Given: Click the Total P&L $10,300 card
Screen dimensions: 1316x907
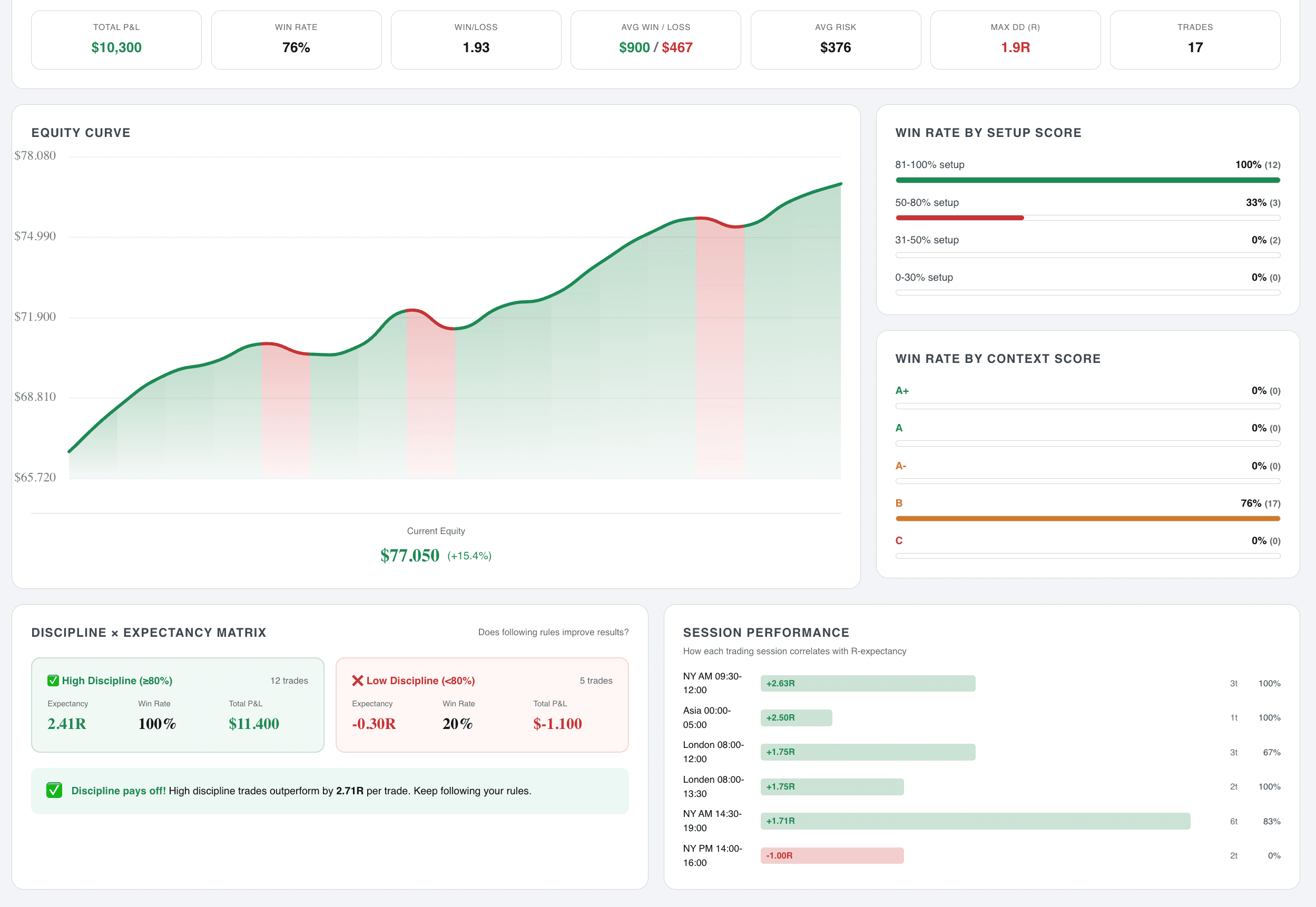Looking at the screenshot, I should point(116,41).
